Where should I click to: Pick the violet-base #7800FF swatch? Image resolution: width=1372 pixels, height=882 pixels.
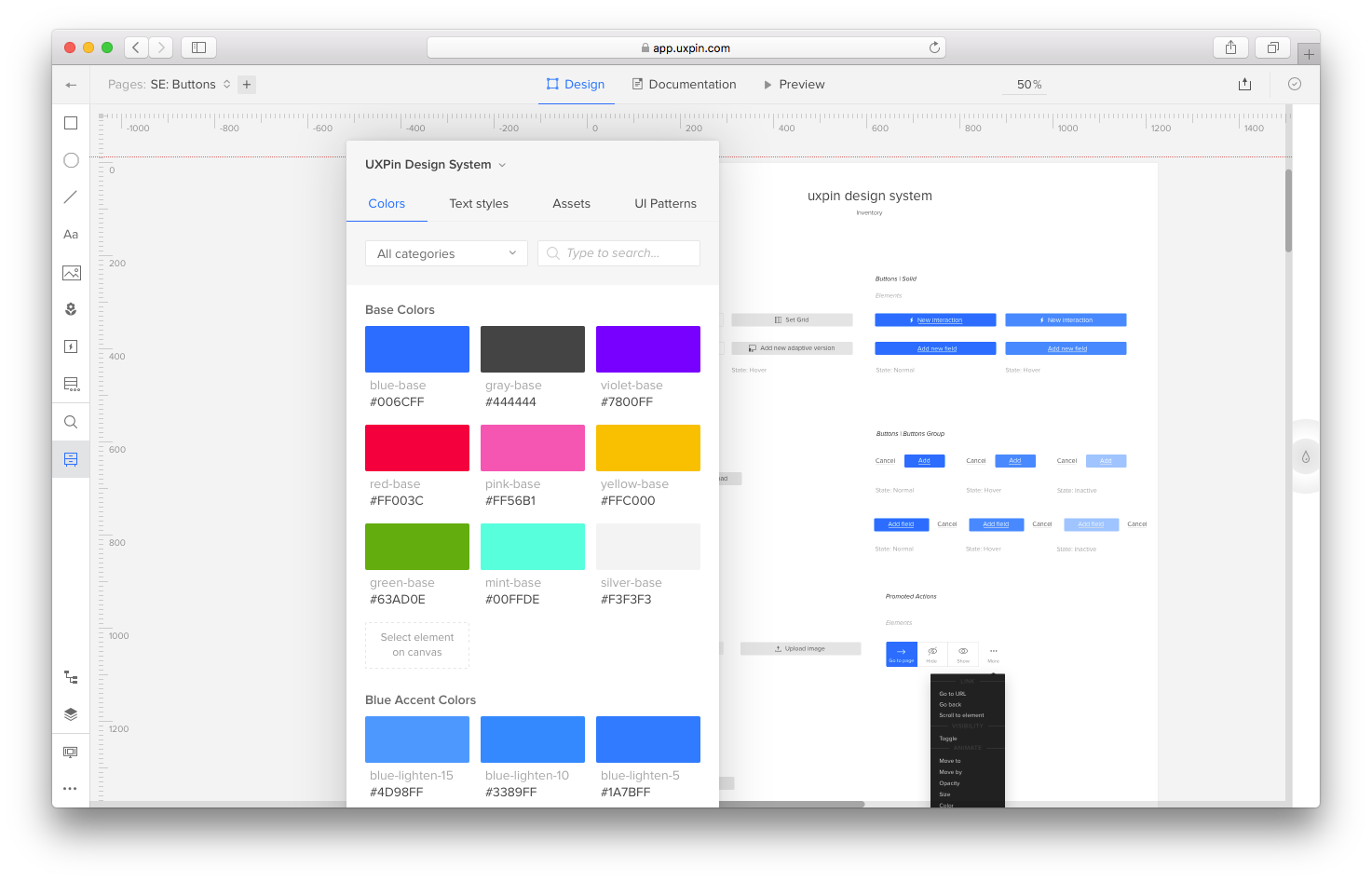point(648,349)
